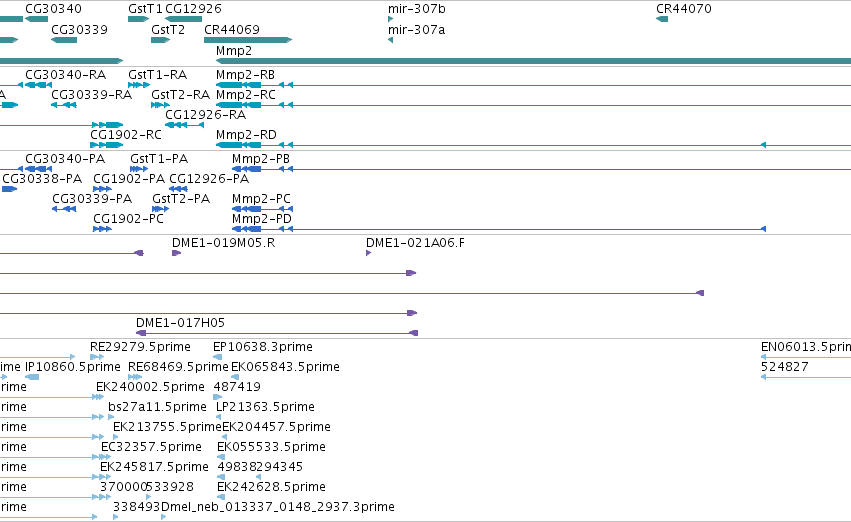
Task: Select the Mmp2-RD transcript label
Action: [246, 135]
